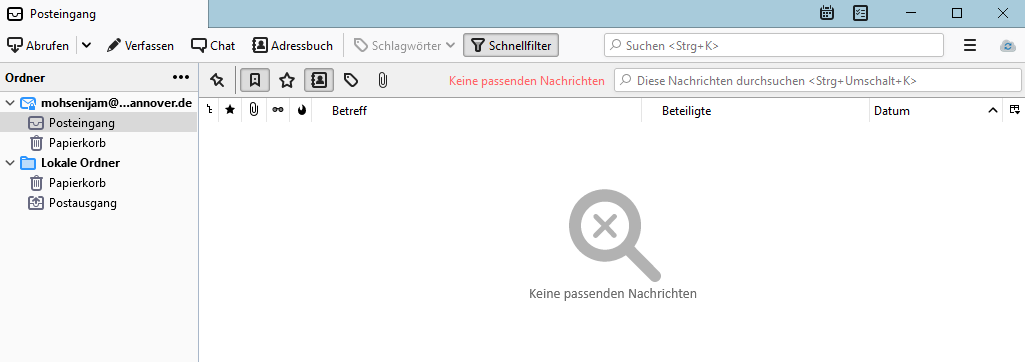Click the Suchen global search field
Image resolution: width=1025 pixels, height=362 pixels.
click(774, 46)
